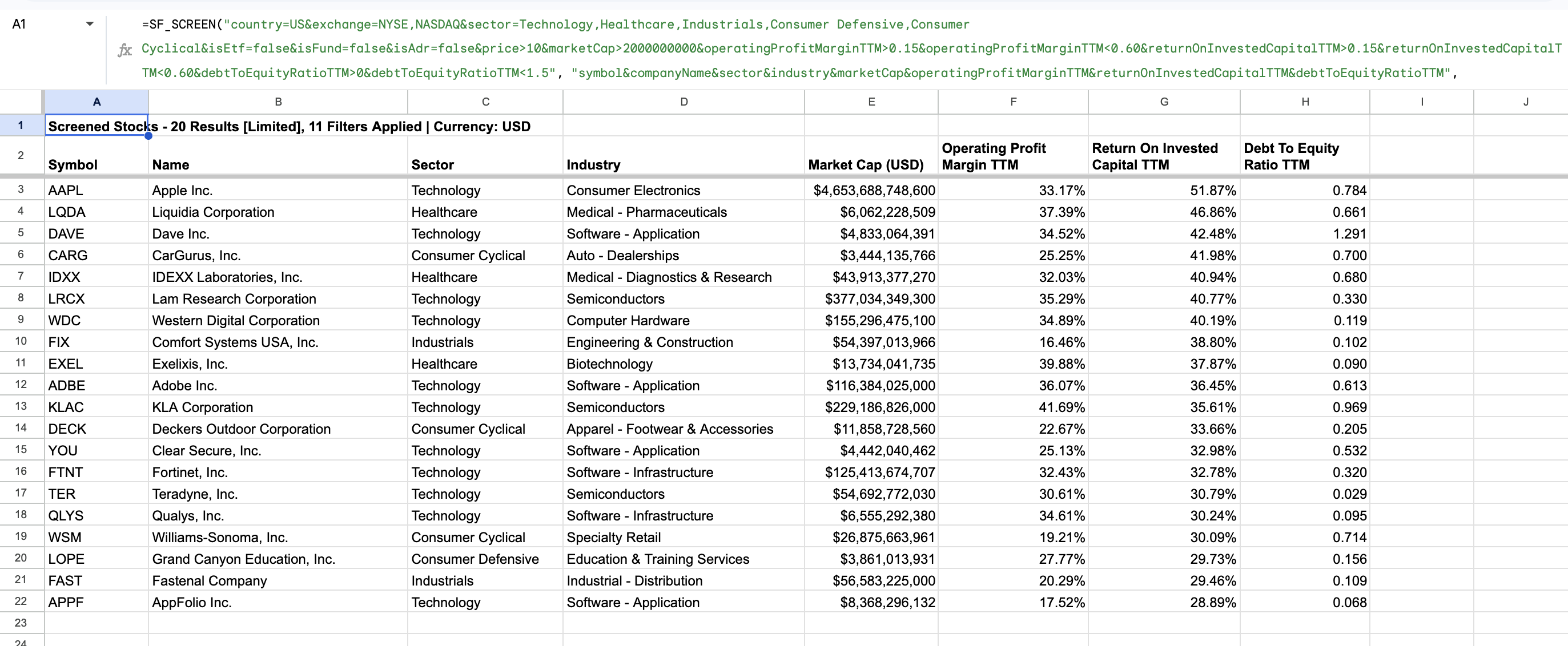
Task: Click 'Apparel - Footwear & Accessories' cell
Action: pyautogui.click(x=684, y=429)
